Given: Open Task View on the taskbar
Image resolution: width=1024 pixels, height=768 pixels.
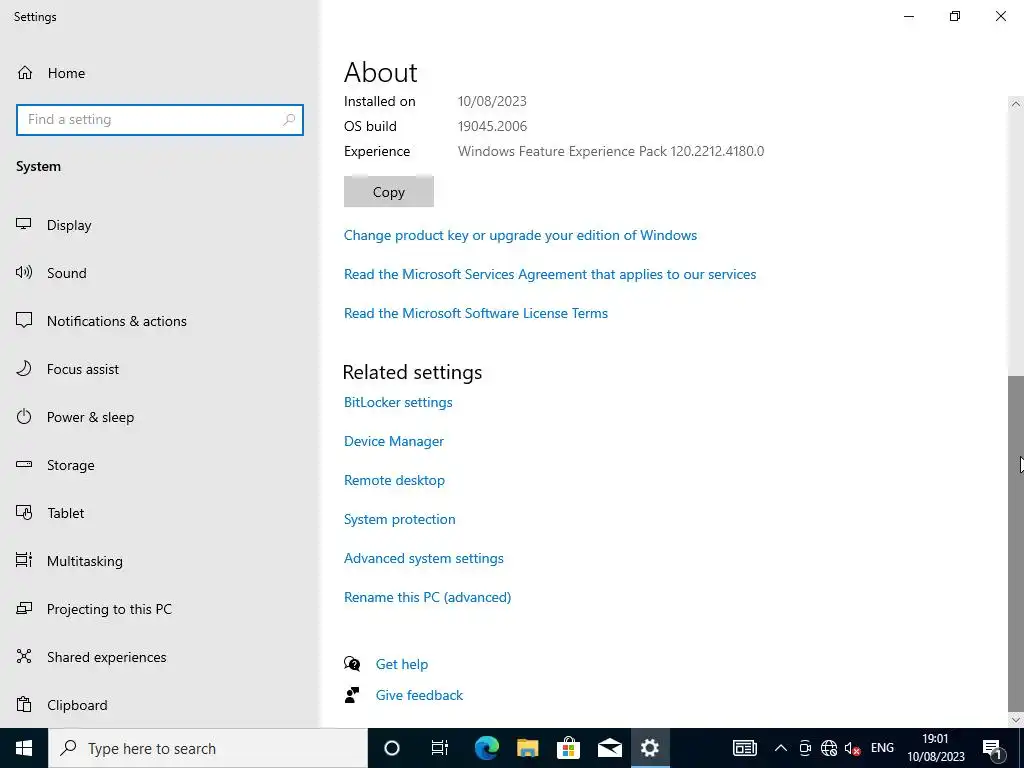Looking at the screenshot, I should click(x=440, y=748).
